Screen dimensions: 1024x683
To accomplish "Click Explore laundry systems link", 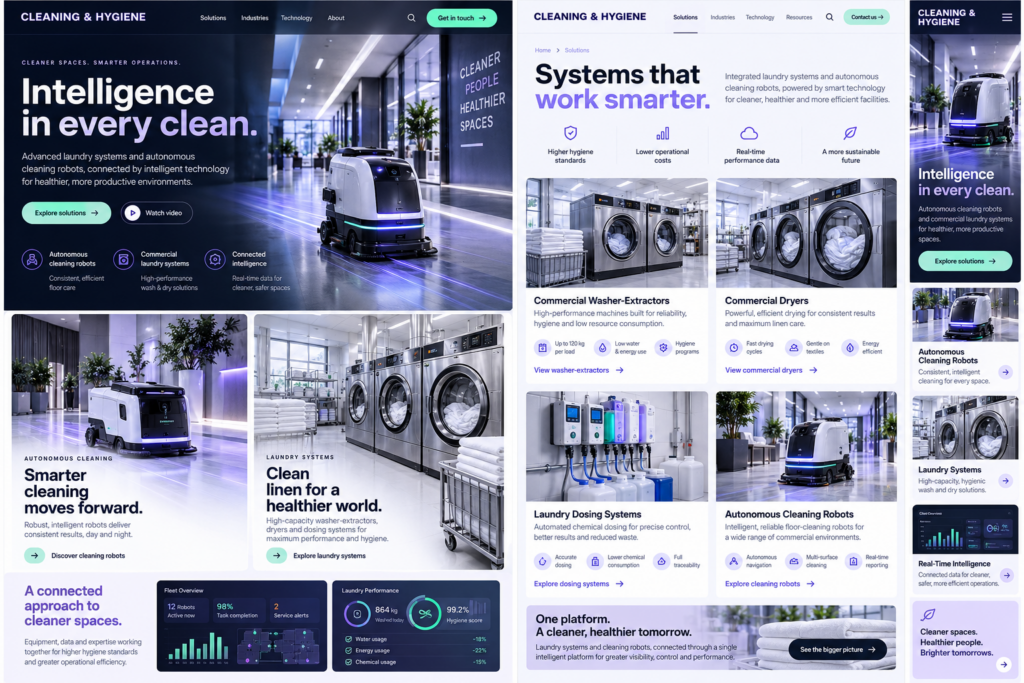I will pos(317,556).
